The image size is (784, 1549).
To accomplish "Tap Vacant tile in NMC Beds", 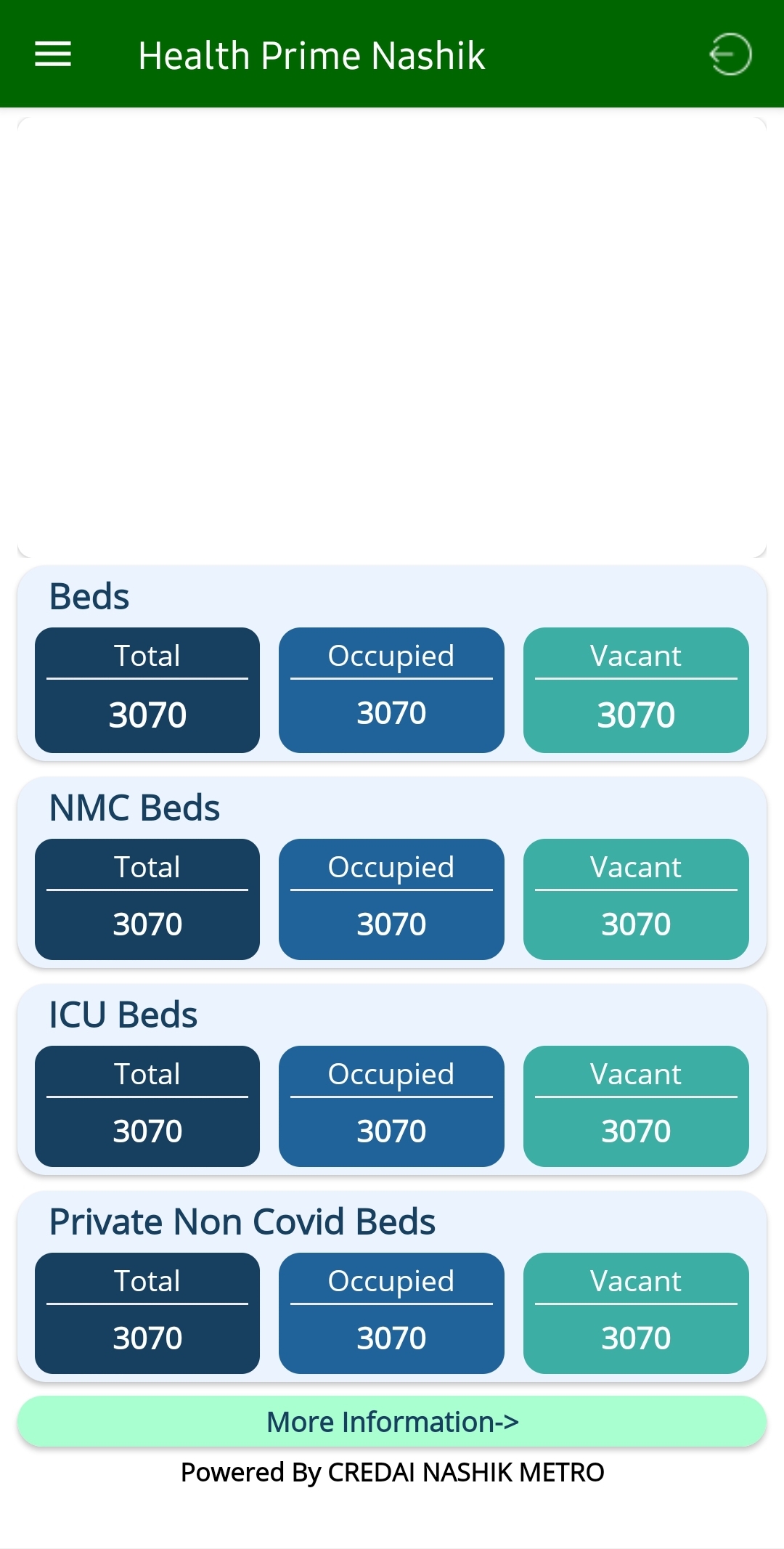I will 636,899.
